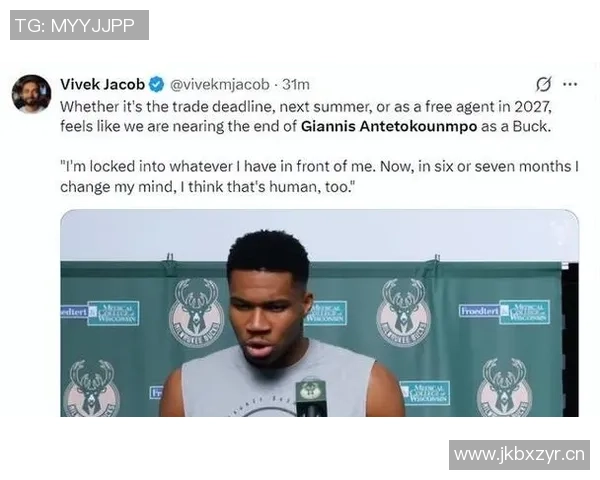600x480 pixels.
Task: Click the Bucks deer logo at the video's bottom left
Action: (92, 389)
